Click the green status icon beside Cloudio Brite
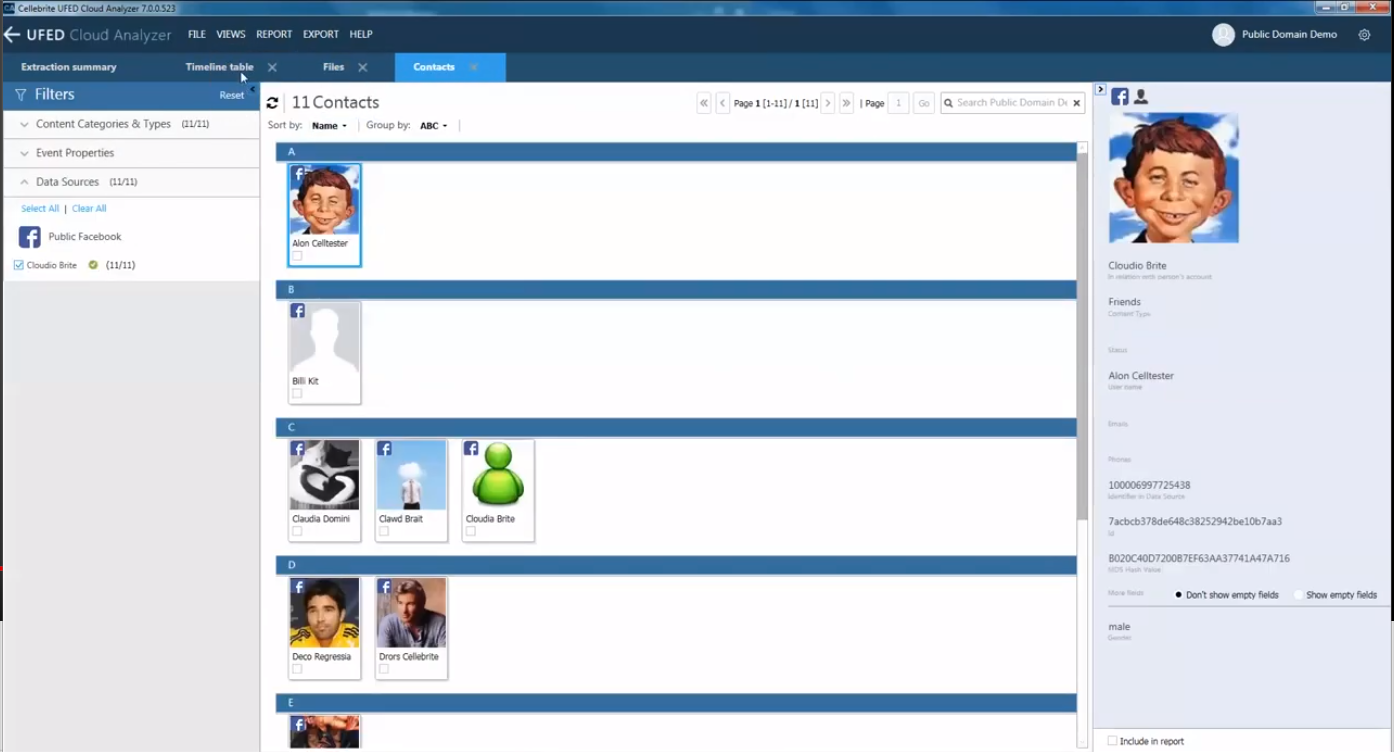This screenshot has width=1394, height=752. pos(93,265)
